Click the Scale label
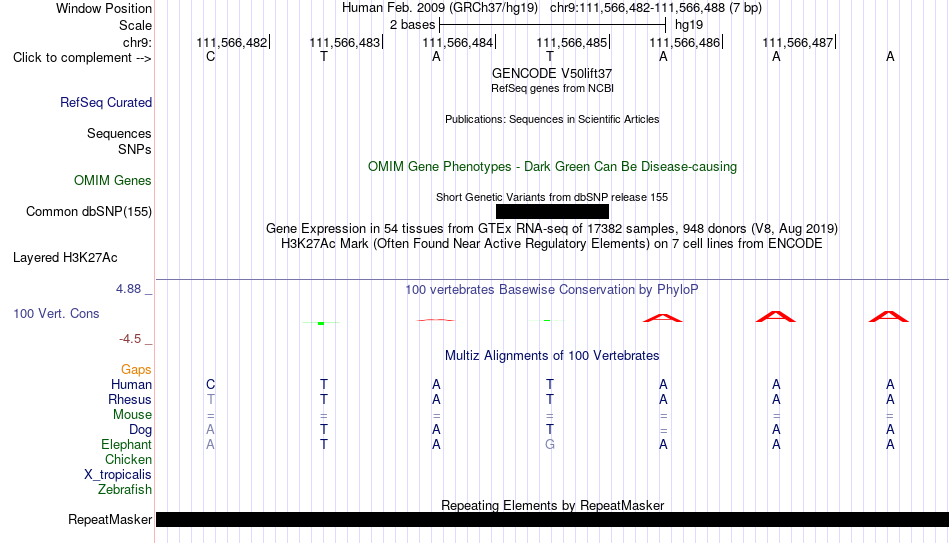950x543 pixels. click(135, 25)
